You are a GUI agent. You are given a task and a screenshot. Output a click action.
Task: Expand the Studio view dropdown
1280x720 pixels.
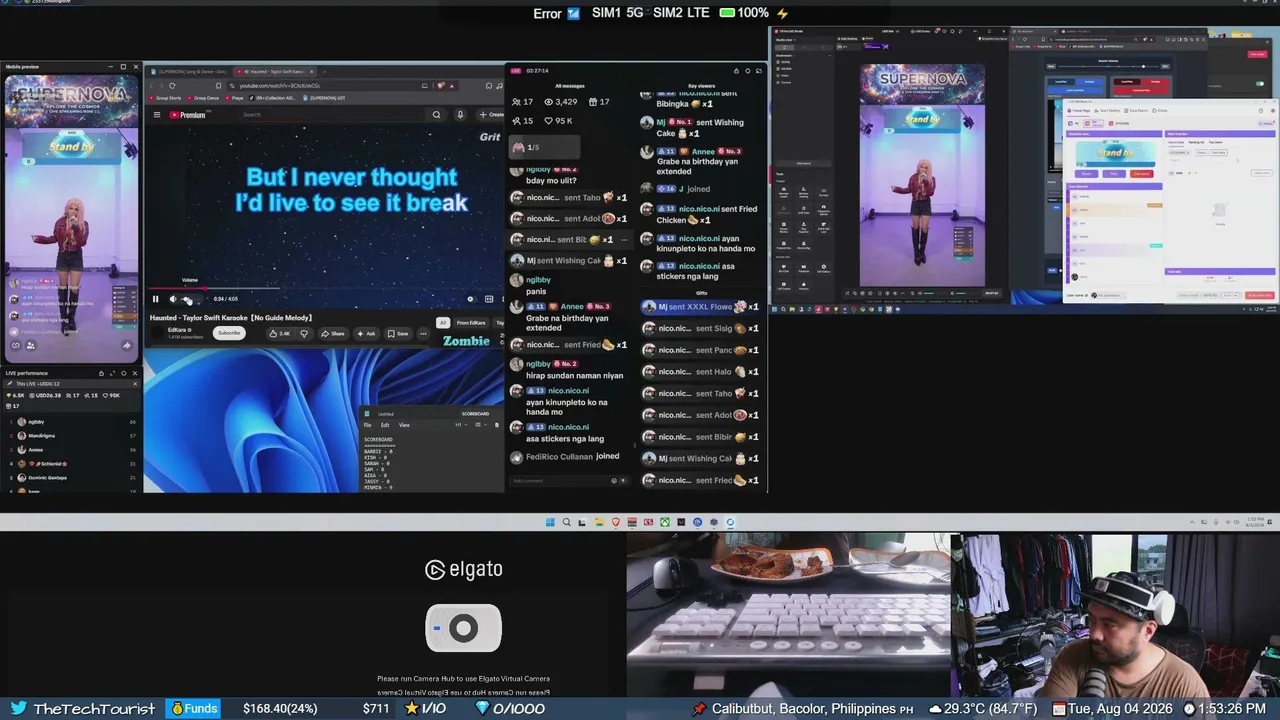coord(786,40)
